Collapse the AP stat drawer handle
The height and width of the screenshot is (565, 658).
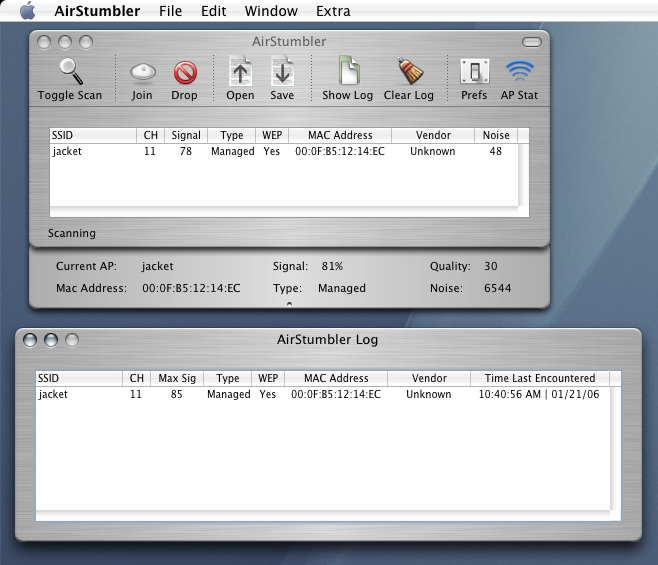[289, 302]
